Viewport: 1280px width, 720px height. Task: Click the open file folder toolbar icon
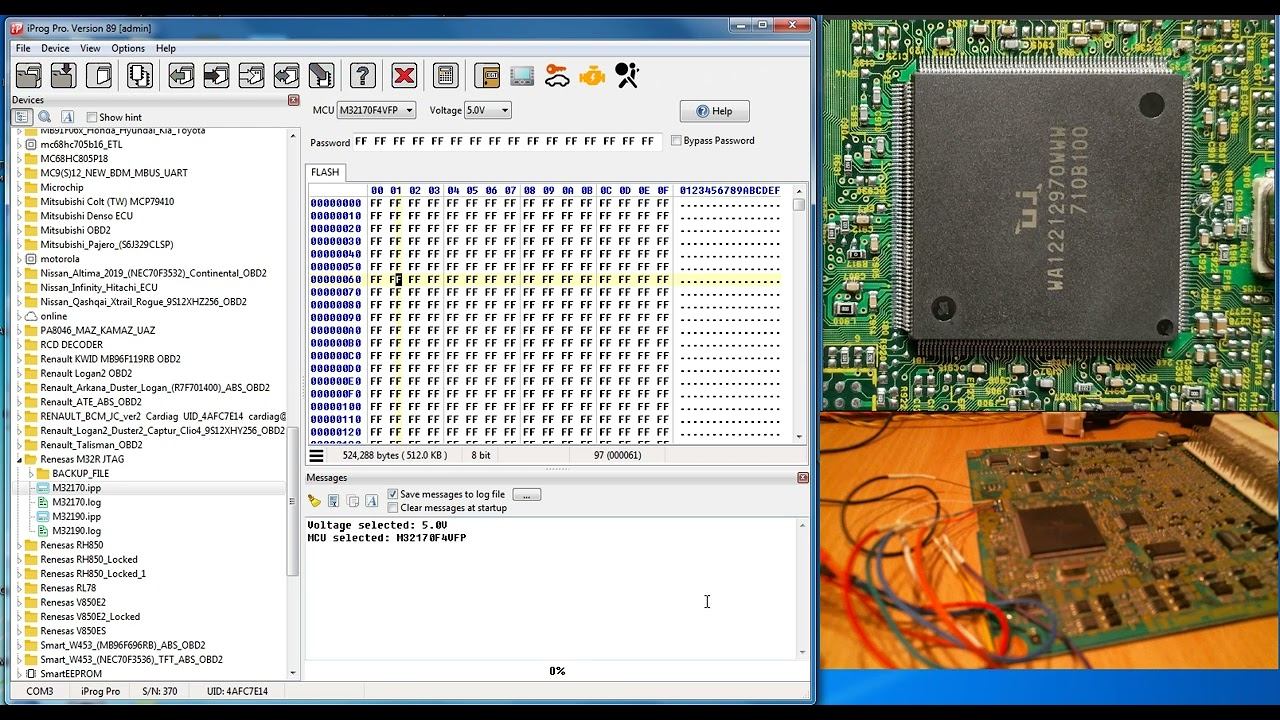point(29,75)
